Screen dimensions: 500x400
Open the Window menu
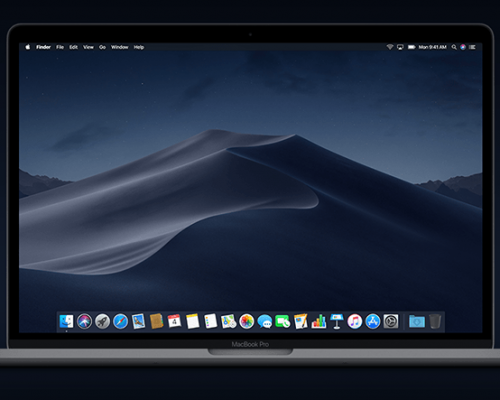(x=120, y=47)
